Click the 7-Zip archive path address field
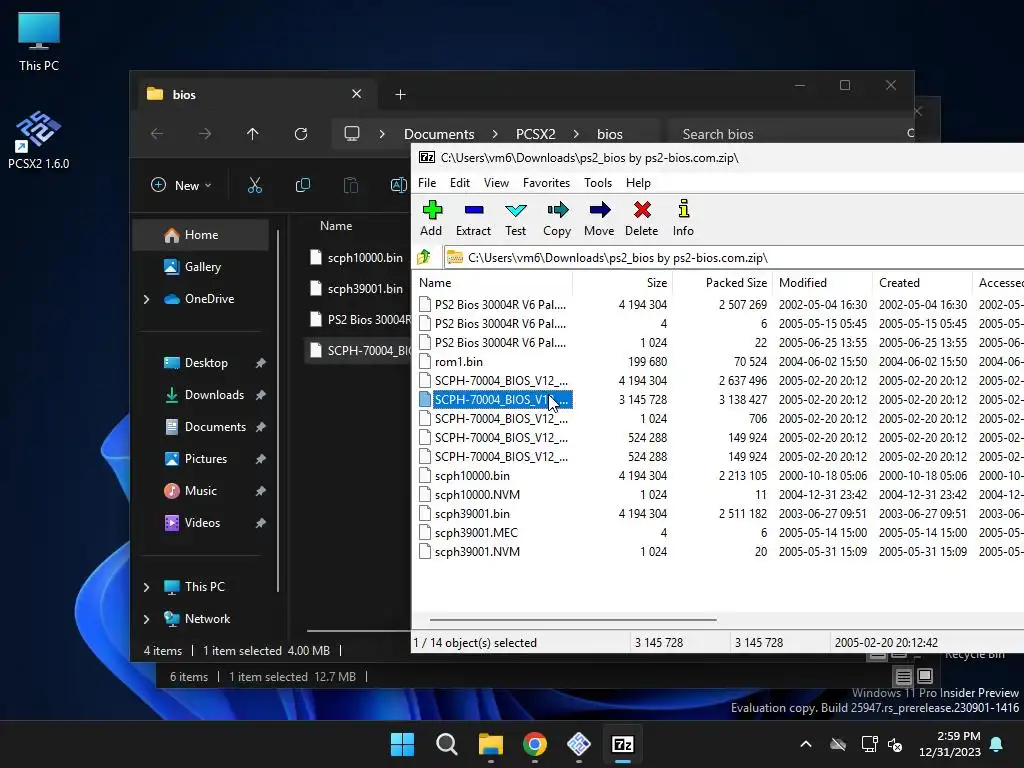1024x768 pixels. click(733, 257)
